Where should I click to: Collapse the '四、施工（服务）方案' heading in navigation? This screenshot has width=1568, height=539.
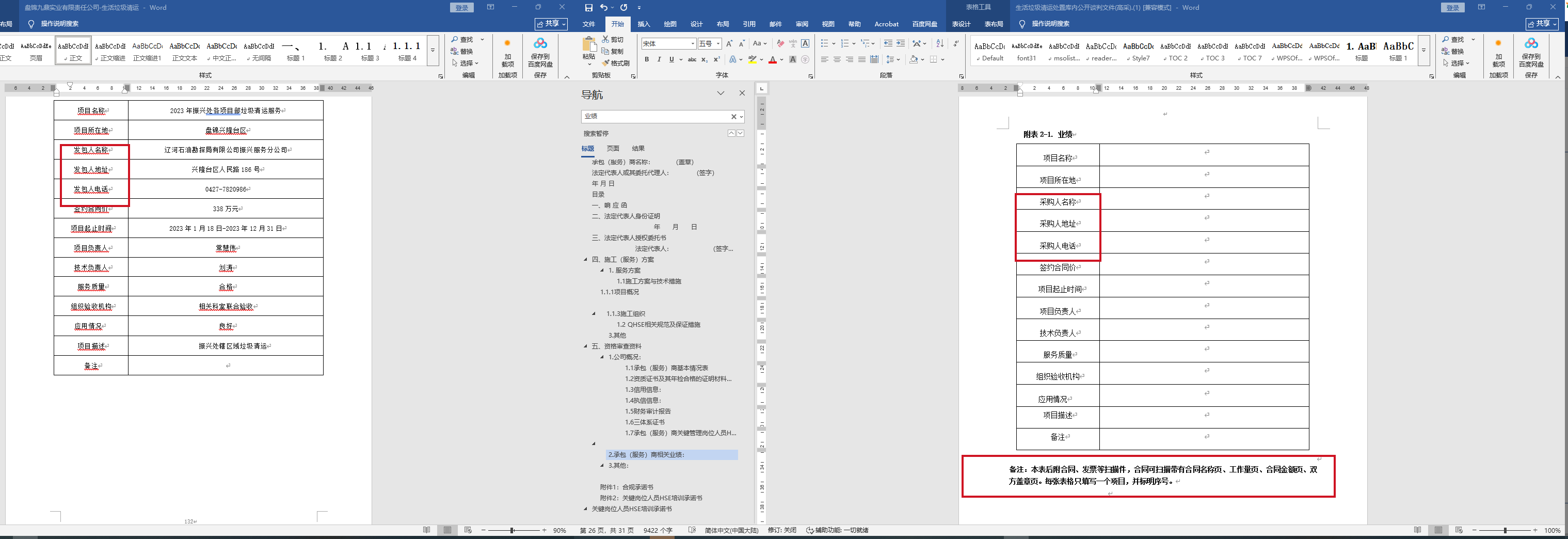pyautogui.click(x=586, y=260)
